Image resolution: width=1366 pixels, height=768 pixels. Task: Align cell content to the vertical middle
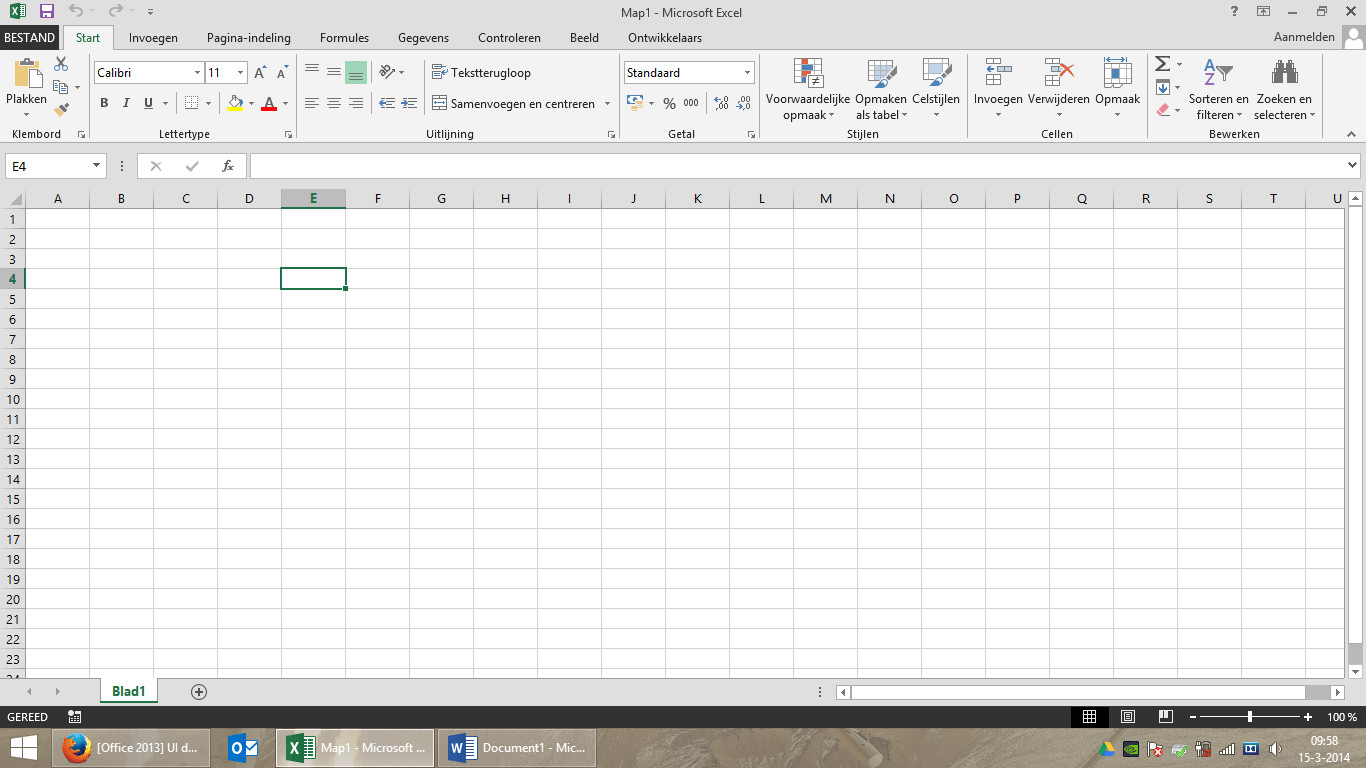(334, 72)
